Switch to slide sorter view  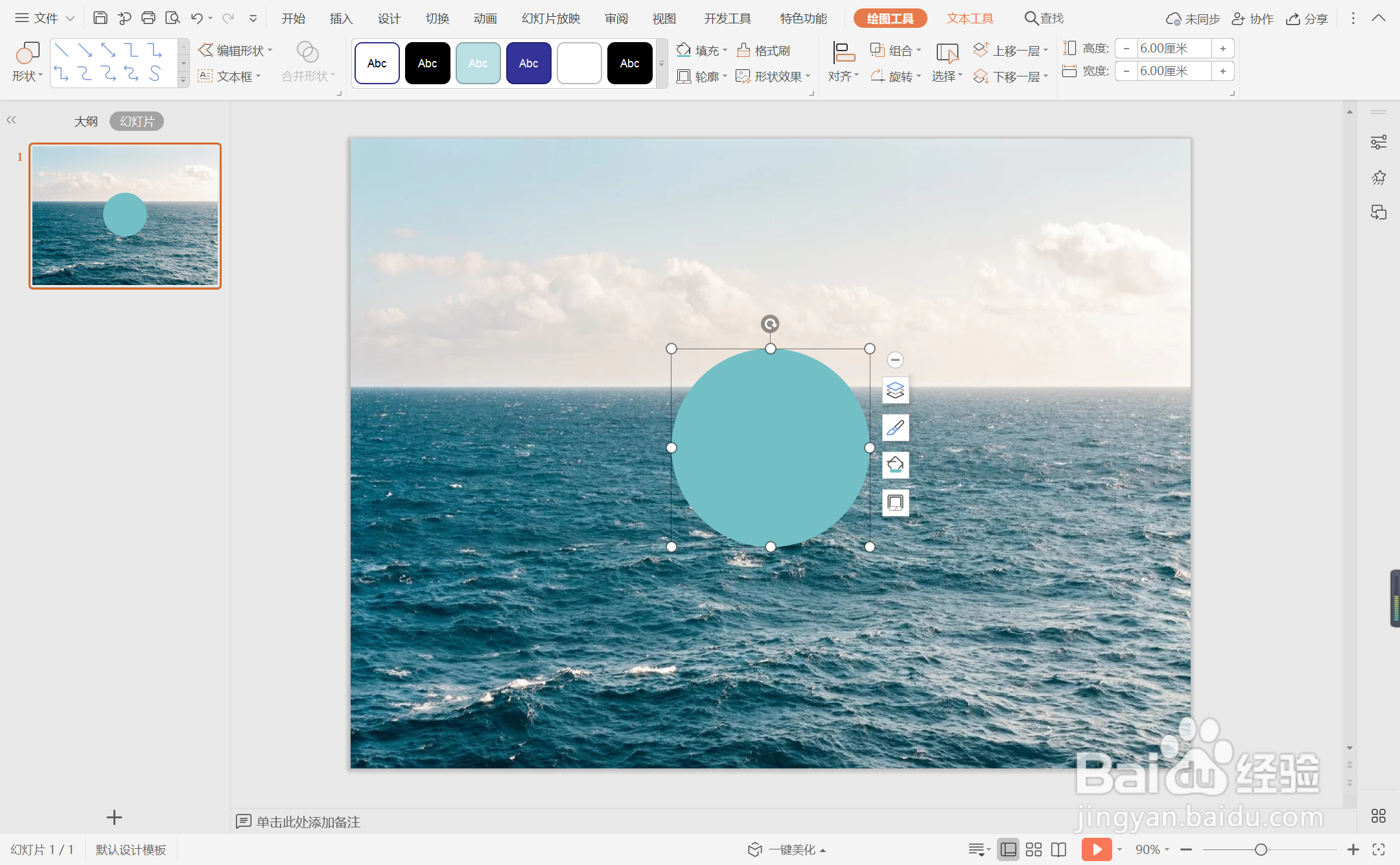(1034, 849)
